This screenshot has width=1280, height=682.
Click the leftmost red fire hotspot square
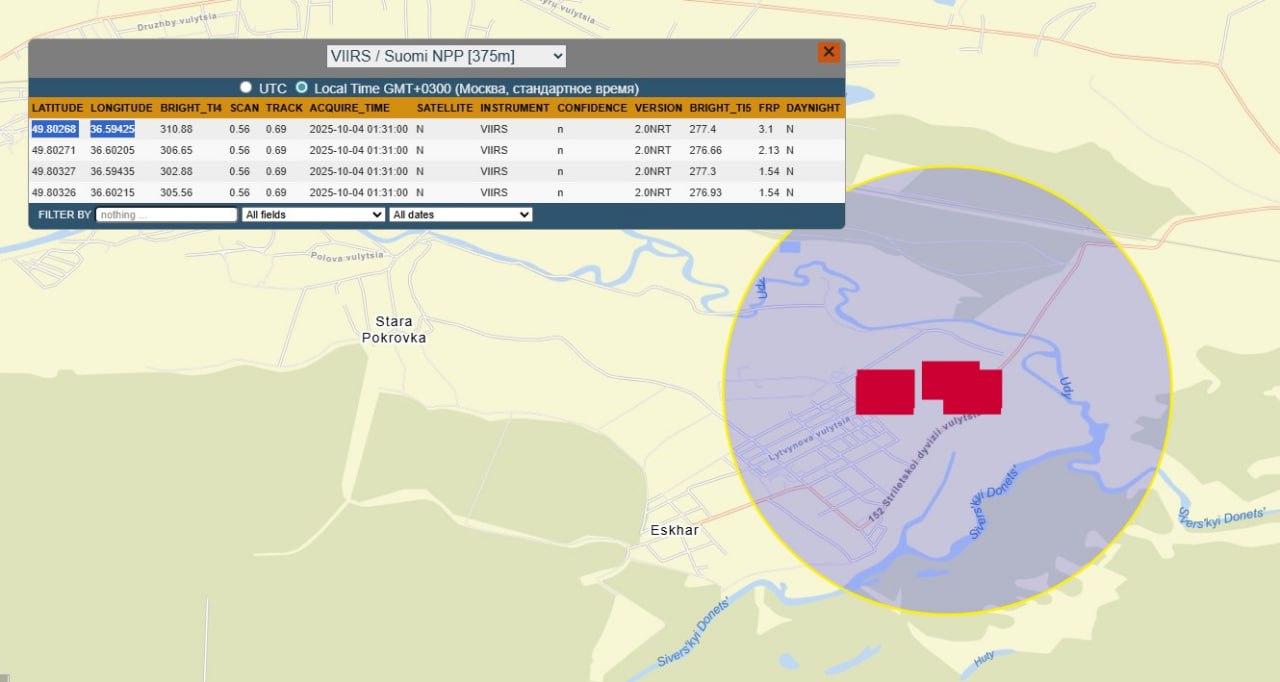(885, 391)
